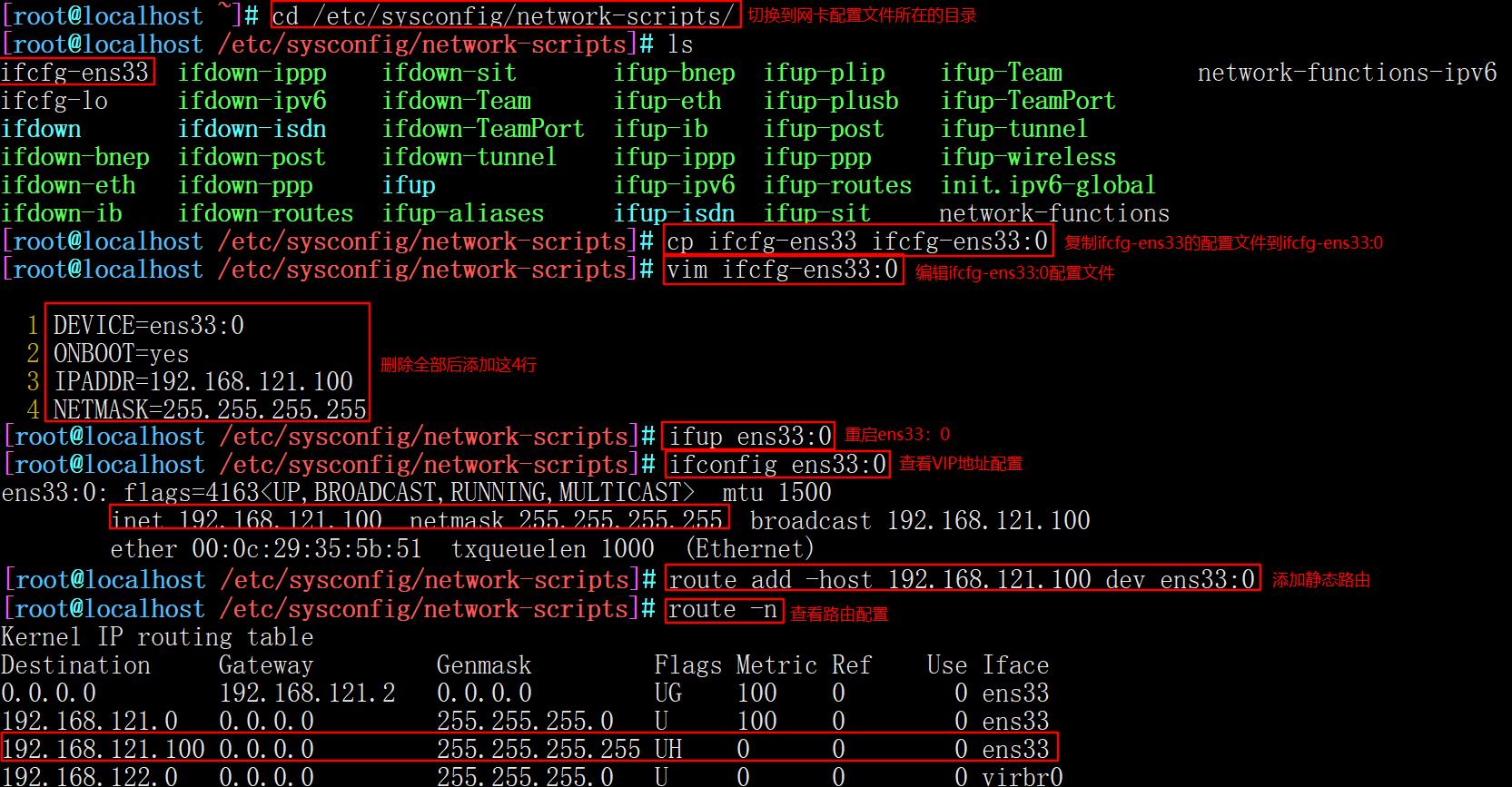
Task: Click the UH flag in routing table
Action: click(668, 749)
